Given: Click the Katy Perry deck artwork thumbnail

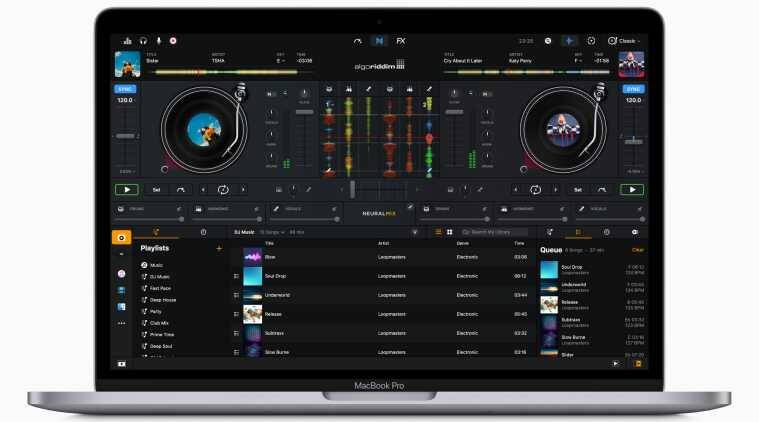Looking at the screenshot, I should click(x=631, y=64).
